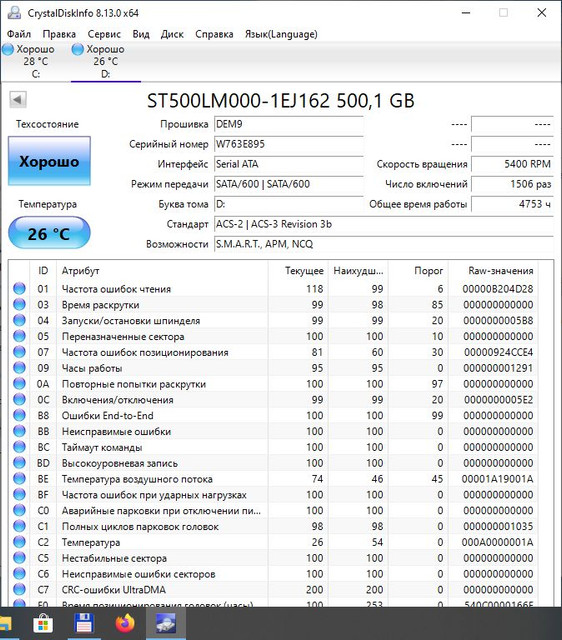This screenshot has width=562, height=640.
Task: Select Частота ошибок при ударных нагрузках text
Action: click(154, 495)
